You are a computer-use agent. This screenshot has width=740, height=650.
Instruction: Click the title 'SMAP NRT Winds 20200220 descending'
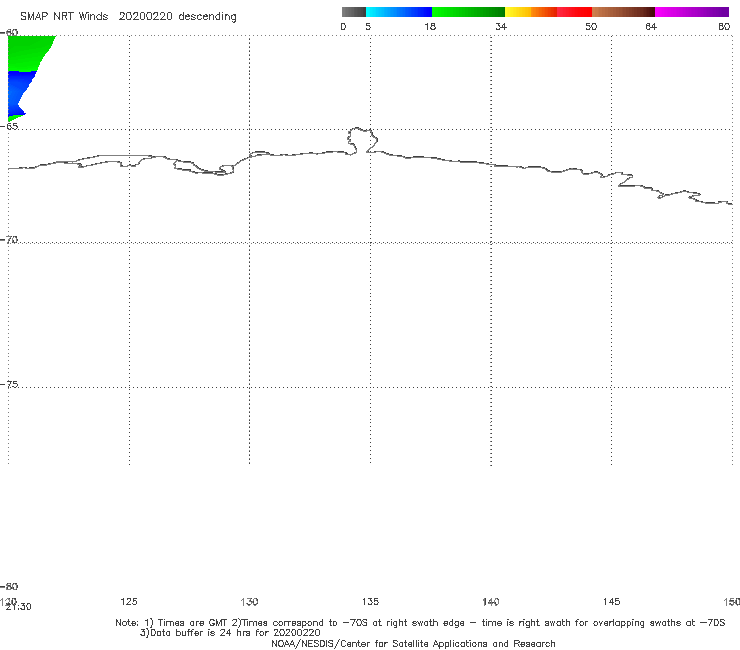tap(128, 17)
